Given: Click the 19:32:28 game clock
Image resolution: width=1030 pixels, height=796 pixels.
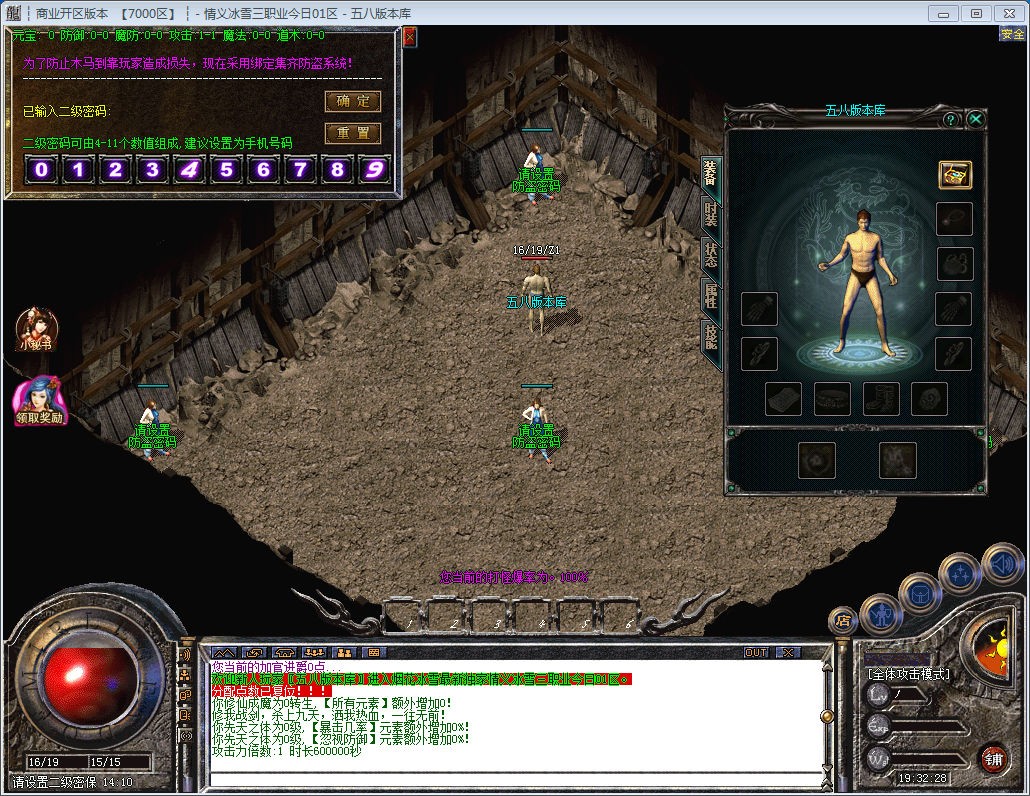Looking at the screenshot, I should coord(923,778).
